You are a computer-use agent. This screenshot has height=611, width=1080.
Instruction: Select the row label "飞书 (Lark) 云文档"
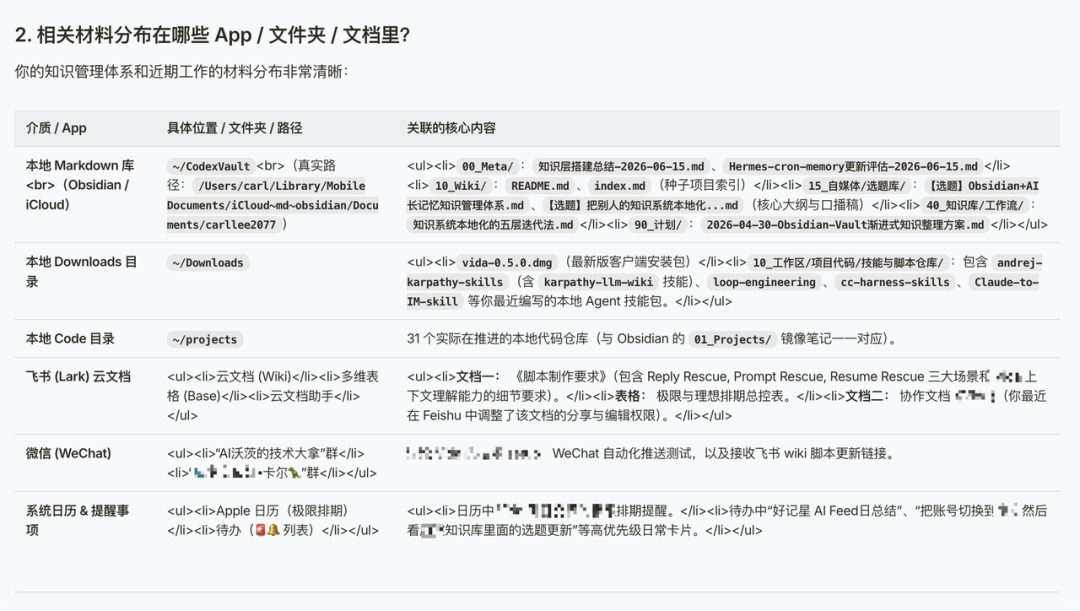tap(78, 377)
